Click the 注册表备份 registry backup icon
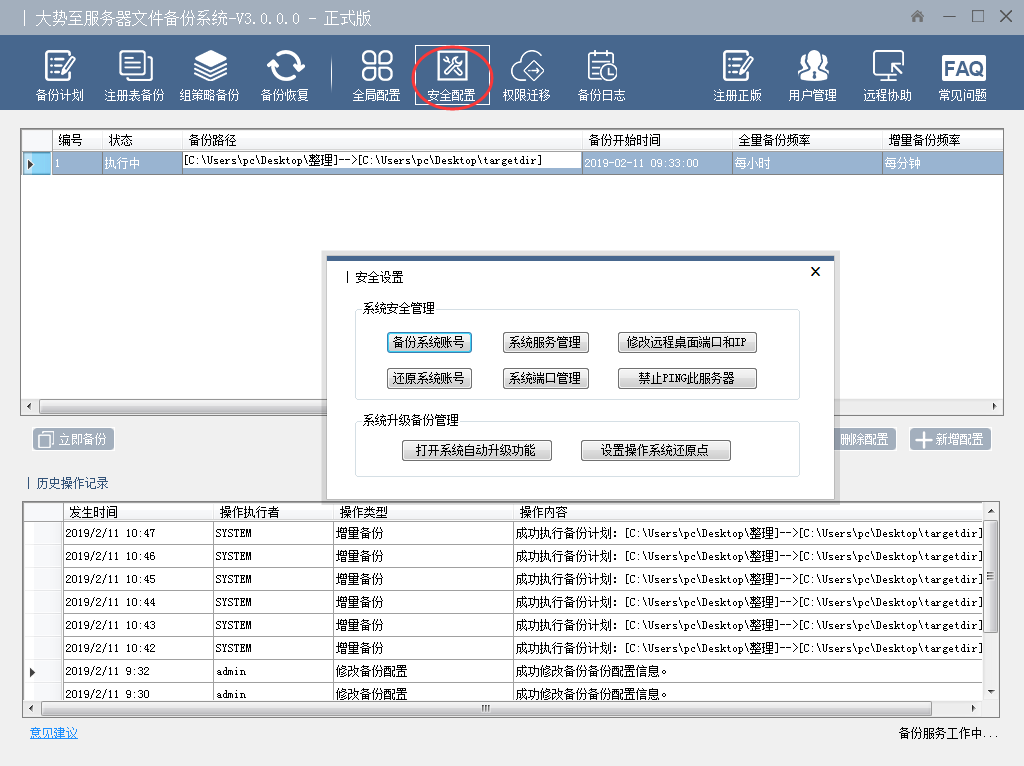1024x766 pixels. pos(134,76)
